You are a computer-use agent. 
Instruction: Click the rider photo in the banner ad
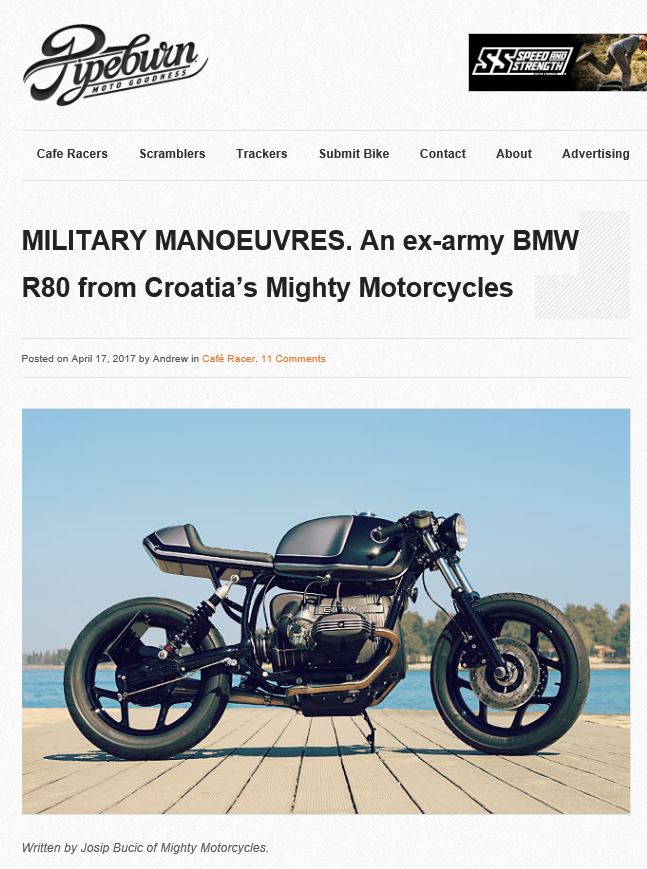click(x=613, y=62)
